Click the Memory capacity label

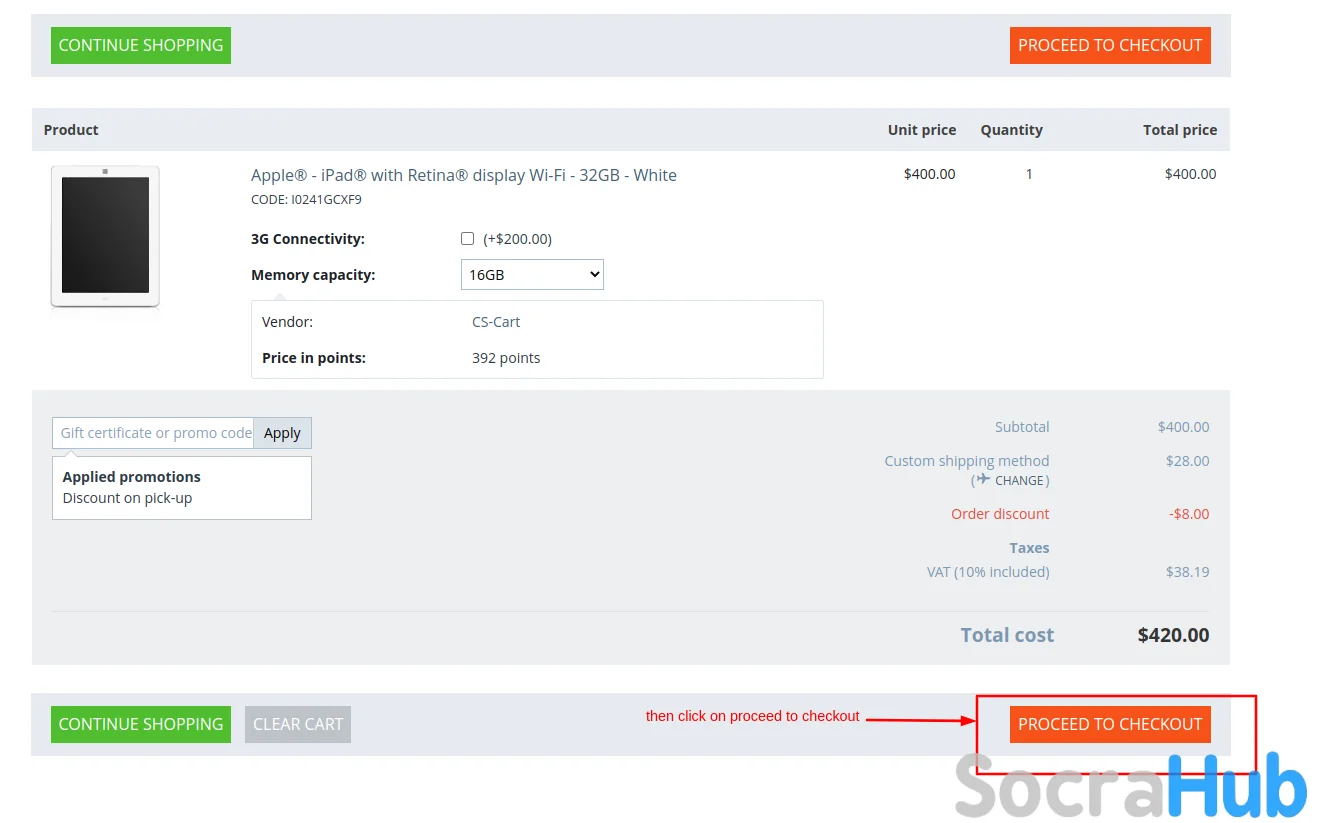point(313,275)
